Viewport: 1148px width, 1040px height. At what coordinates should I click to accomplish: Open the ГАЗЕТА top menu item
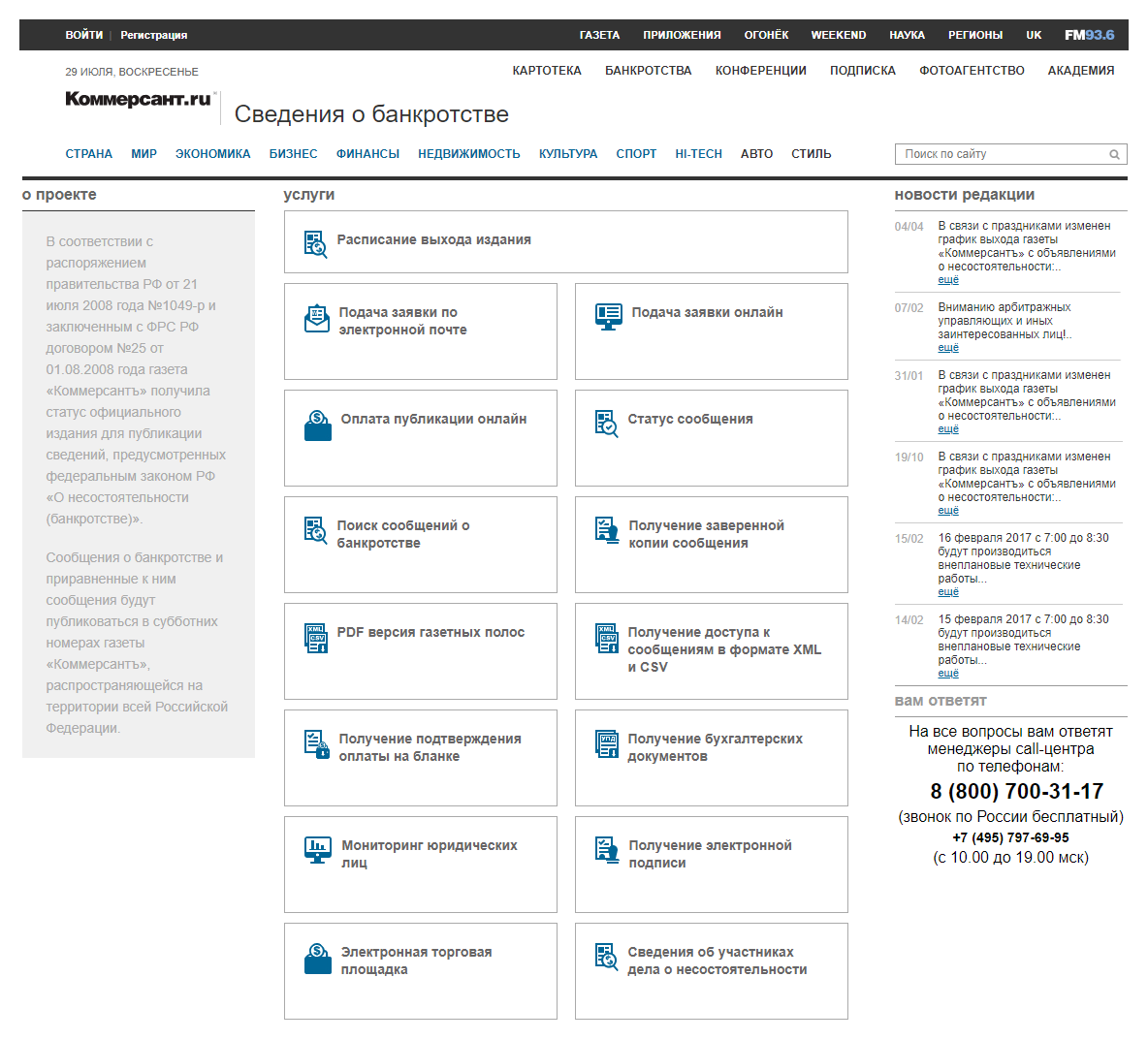click(599, 35)
